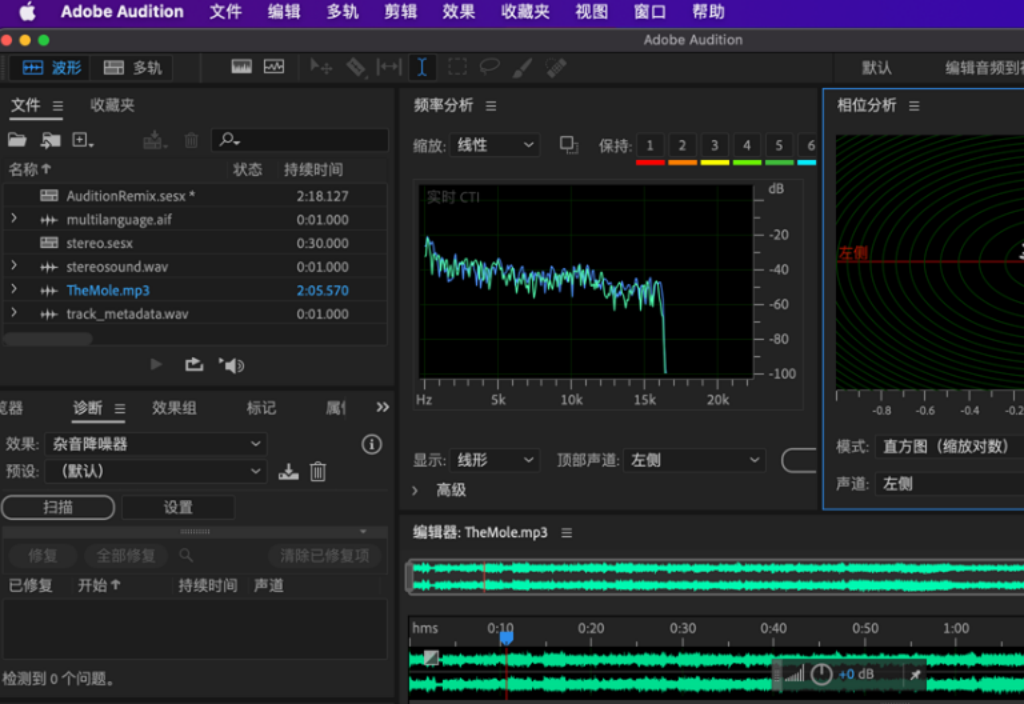This screenshot has height=704, width=1024.
Task: Open the 缩放 scale dropdown in 频率分析
Action: point(494,145)
